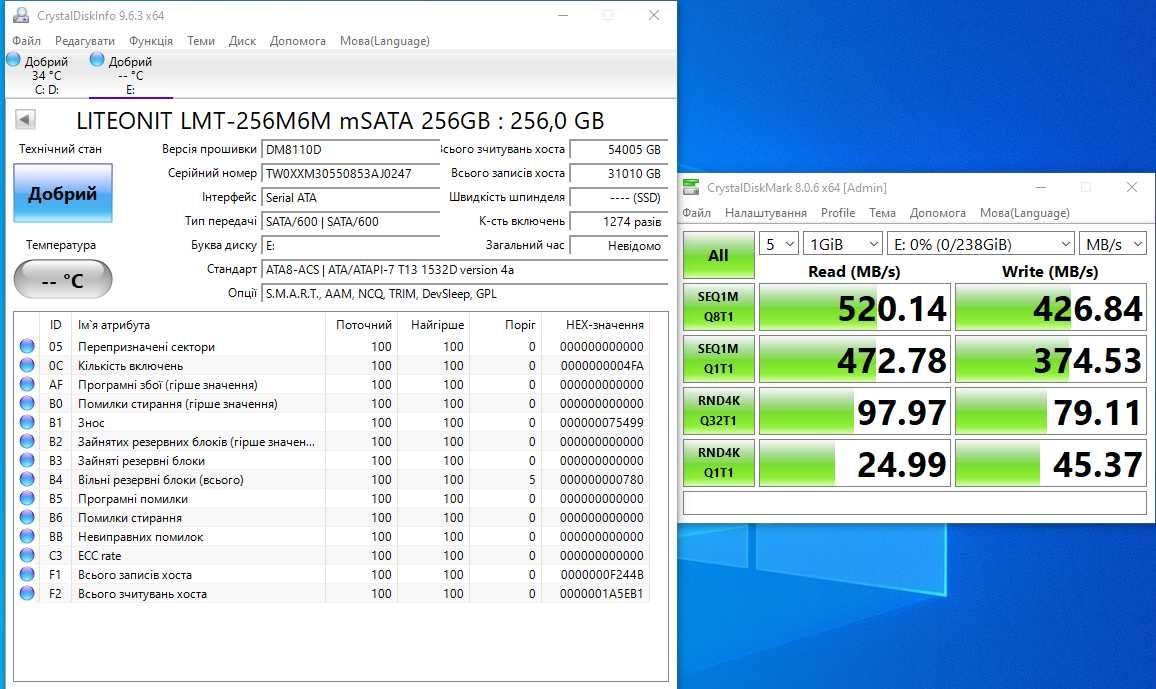This screenshot has width=1156, height=689.
Task: Click the CrystalDiskMark comment text box
Action: click(x=915, y=503)
